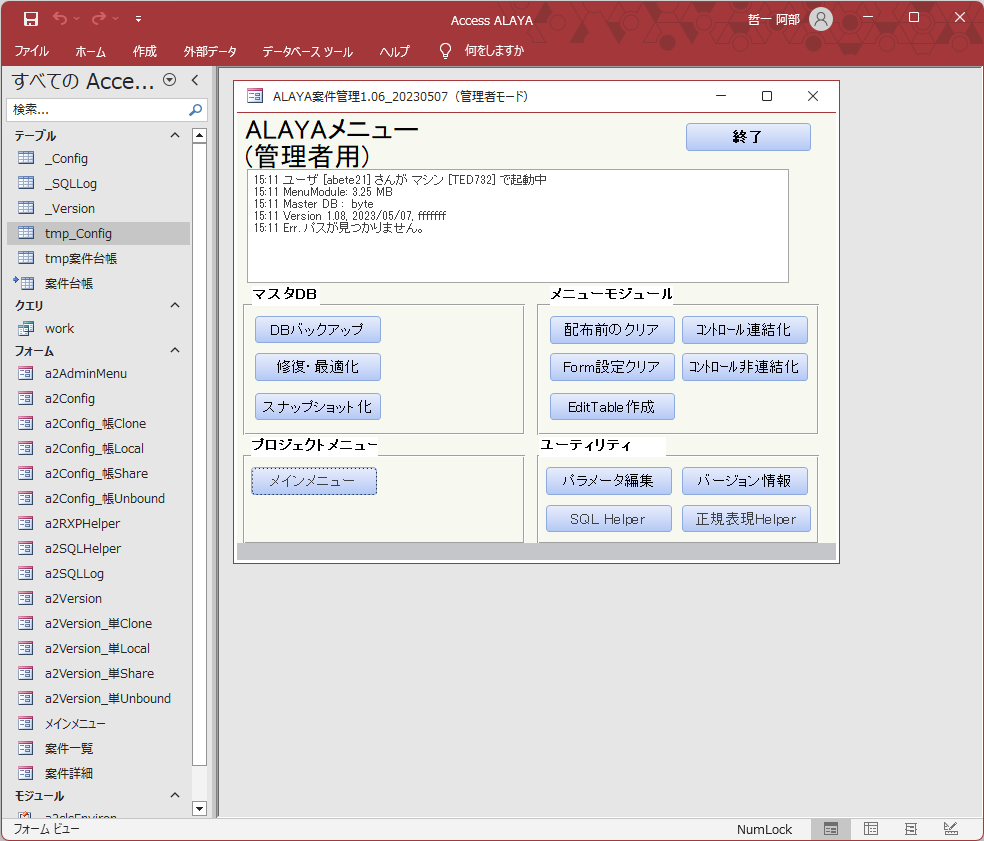Screen dimensions: 984x841
Task: Select the 案件一覧 form icon
Action: 26,749
